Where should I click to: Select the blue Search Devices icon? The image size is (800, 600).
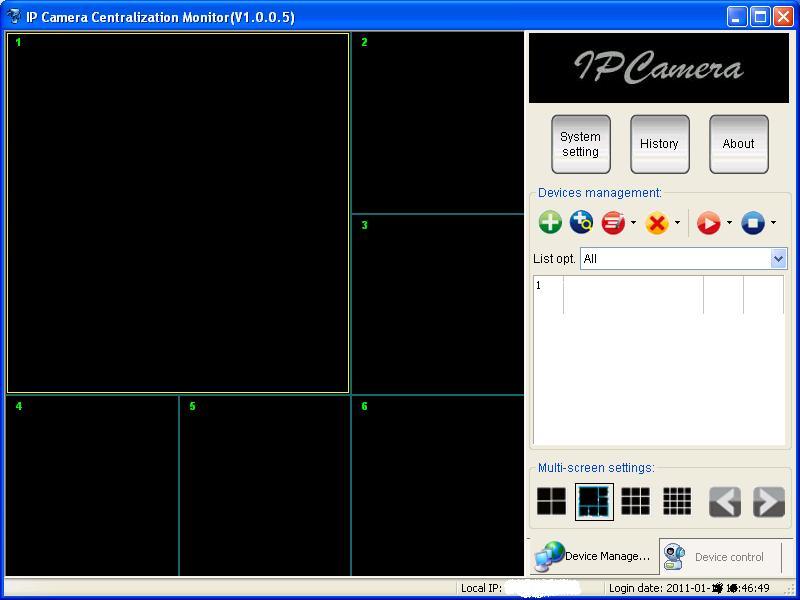pos(581,222)
